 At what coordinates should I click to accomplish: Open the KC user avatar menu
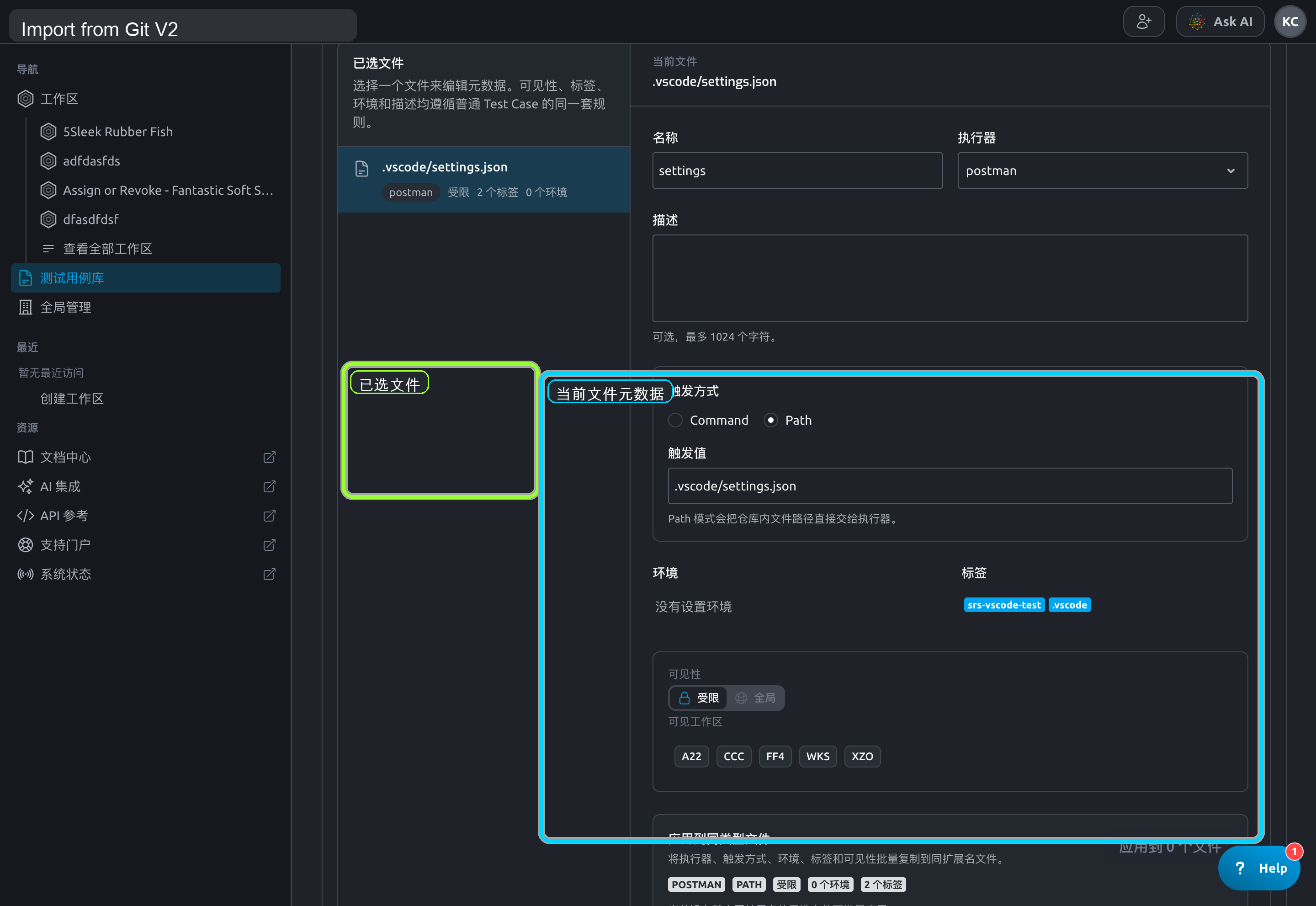coord(1290,21)
